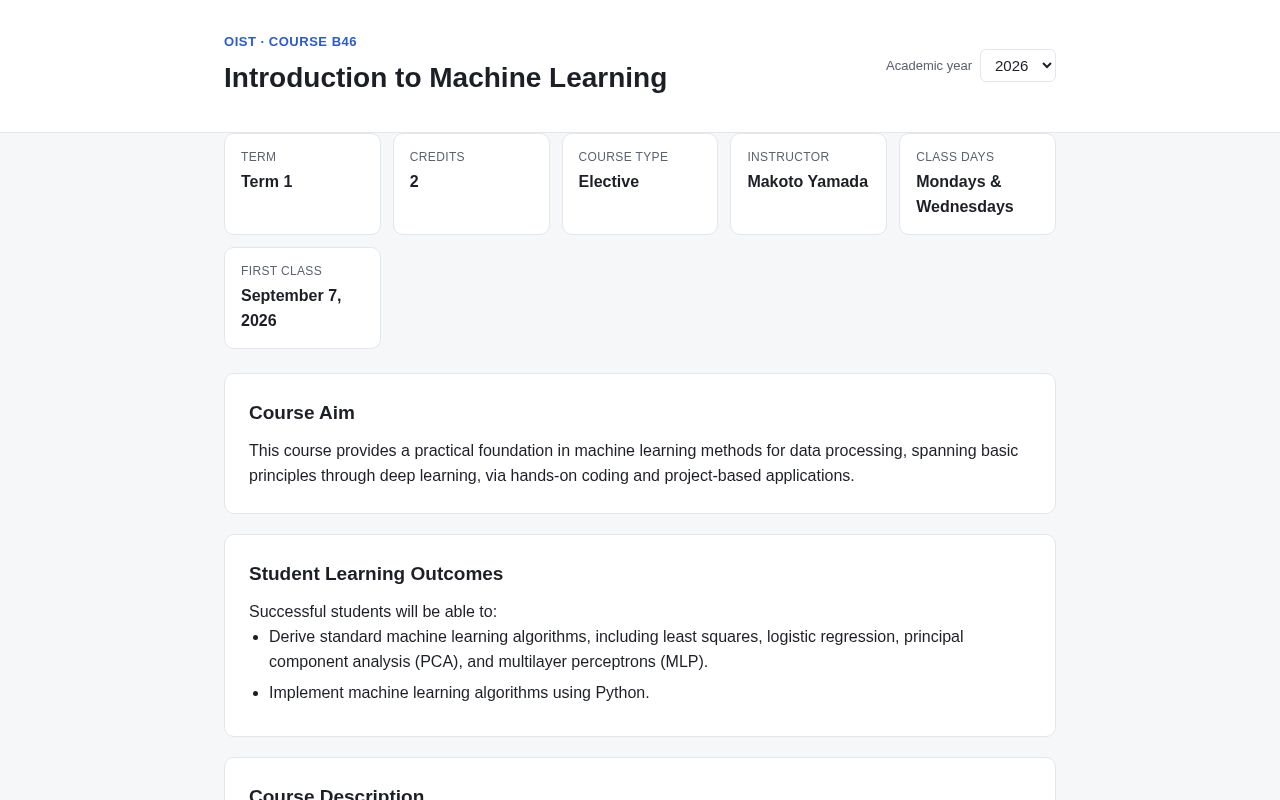1280x800 pixels.
Task: Click the Introduction to Machine Learning title
Action: pos(445,78)
